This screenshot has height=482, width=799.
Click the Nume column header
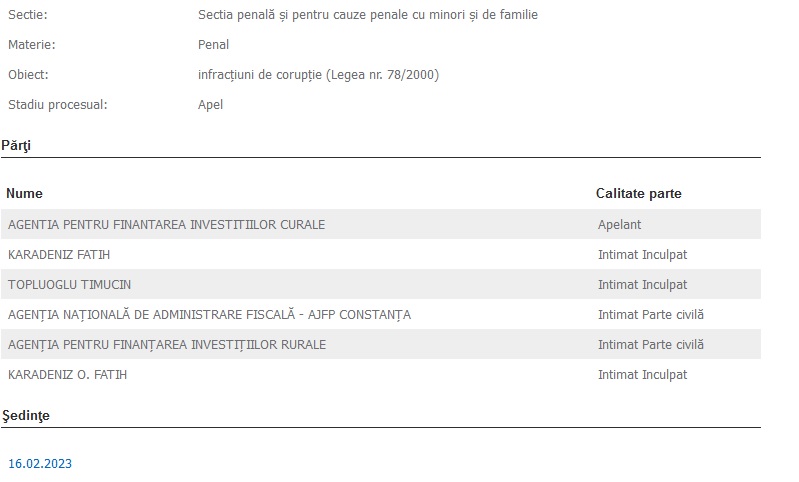(25, 194)
